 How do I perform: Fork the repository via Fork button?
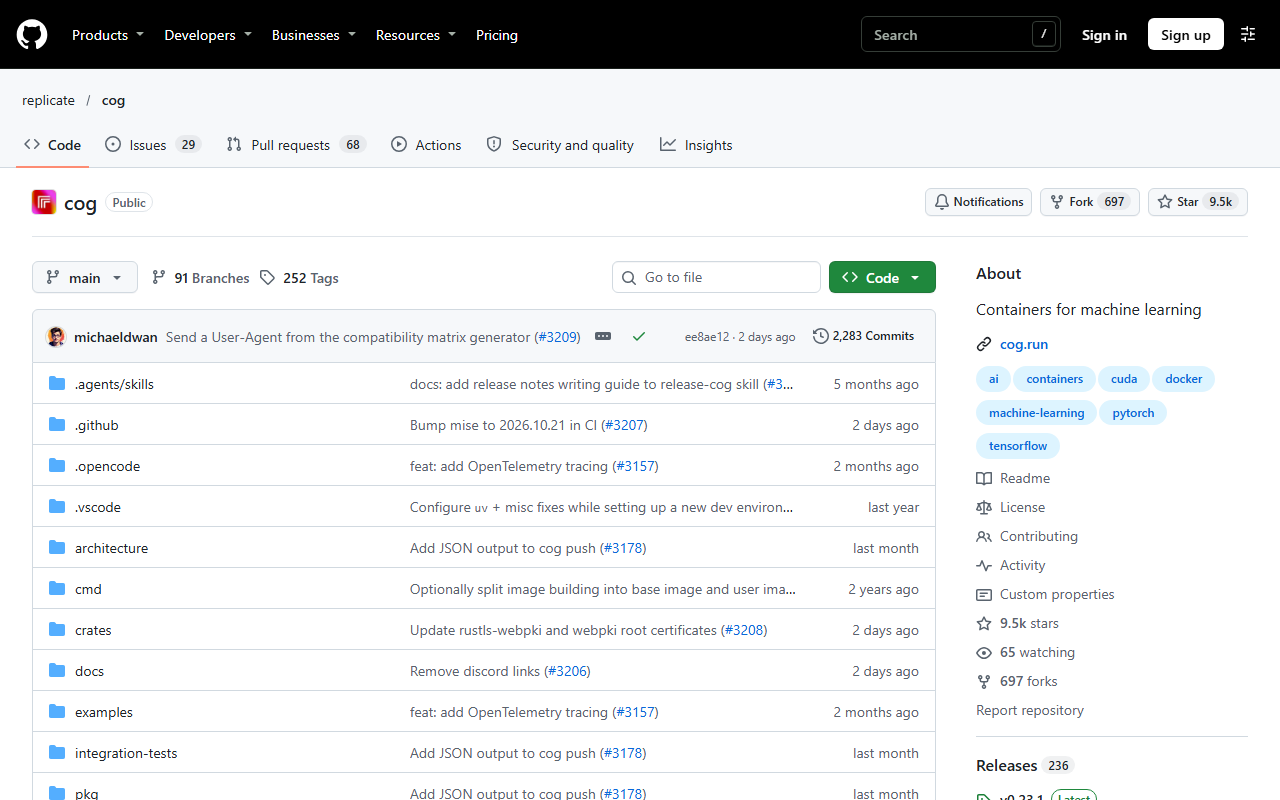(x=1090, y=202)
